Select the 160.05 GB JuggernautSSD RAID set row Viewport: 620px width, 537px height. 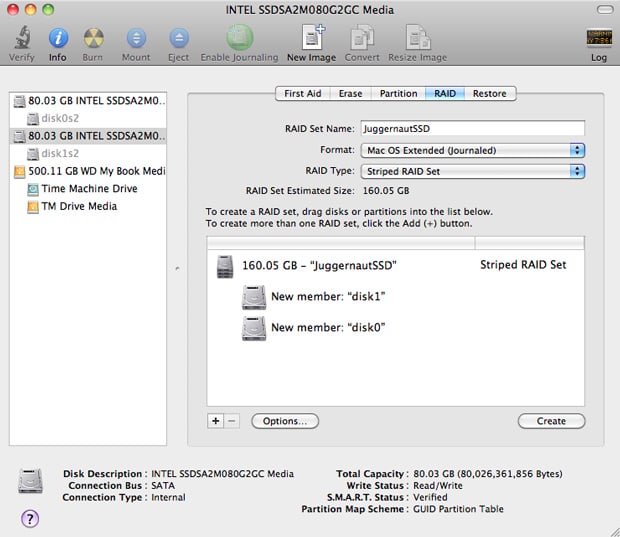point(395,265)
